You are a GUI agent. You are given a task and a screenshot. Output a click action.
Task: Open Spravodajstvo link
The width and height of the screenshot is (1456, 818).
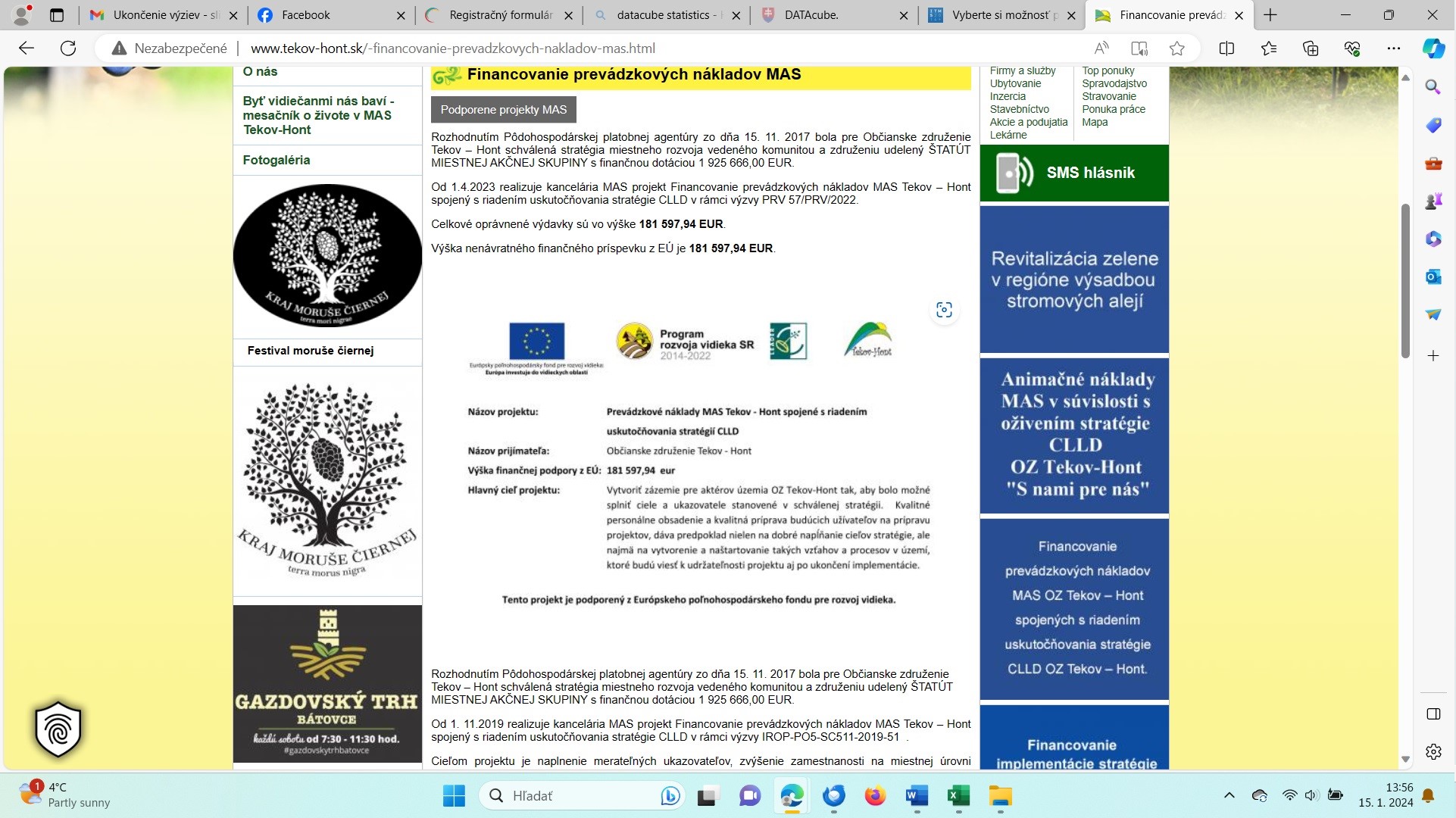point(1114,83)
